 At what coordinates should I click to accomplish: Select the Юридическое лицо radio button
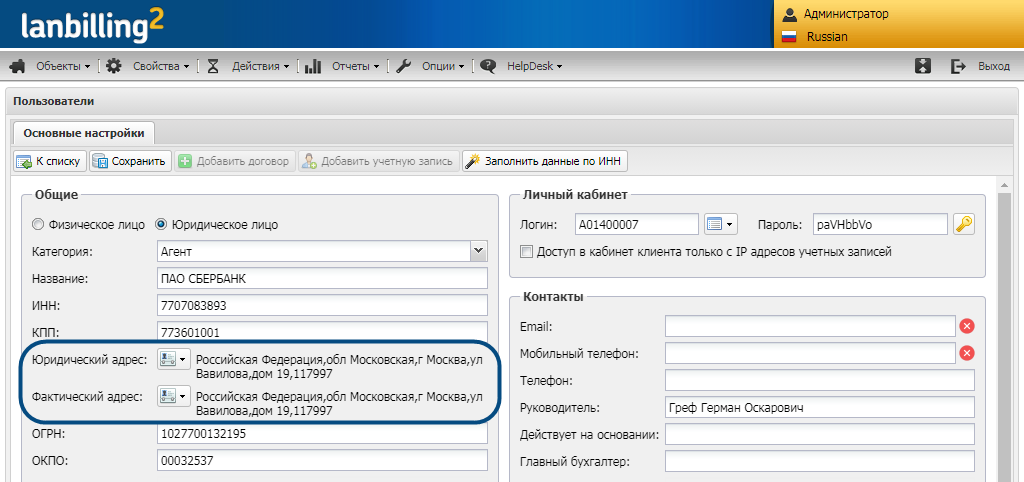[x=160, y=225]
